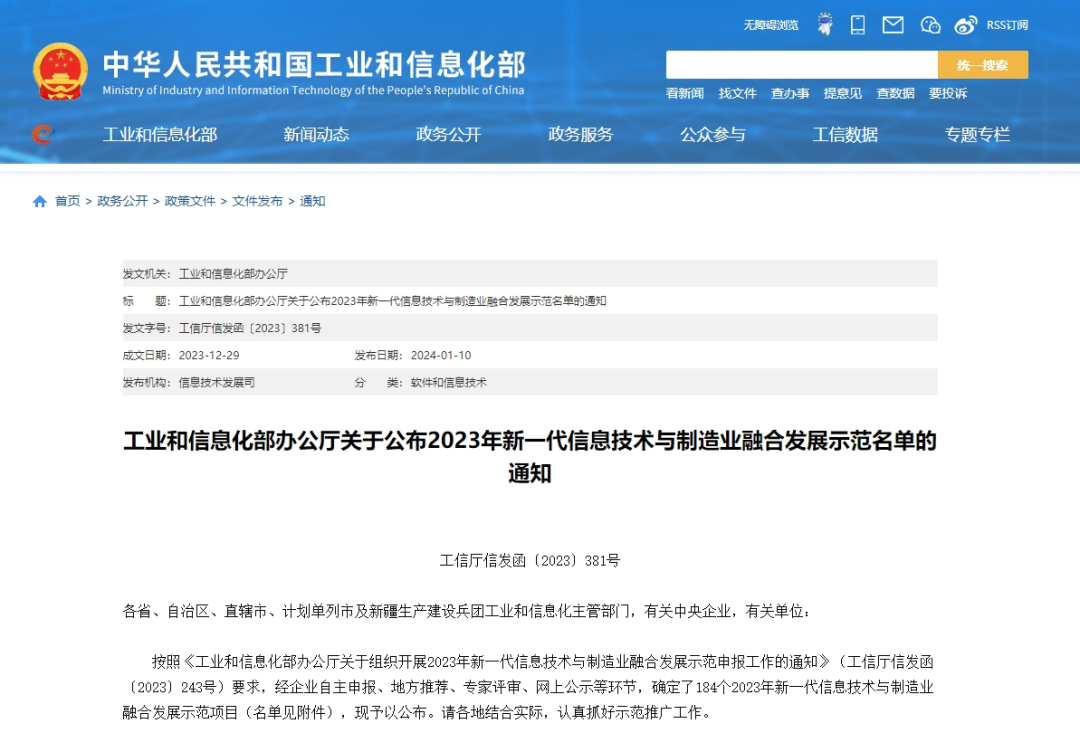Open the 新闻动态 navigation menu
Image resolution: width=1080 pixels, height=752 pixels.
pos(316,134)
